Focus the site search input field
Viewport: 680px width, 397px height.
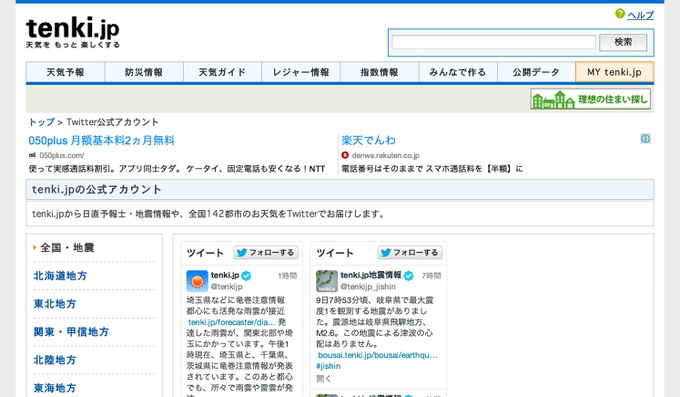pyautogui.click(x=494, y=42)
